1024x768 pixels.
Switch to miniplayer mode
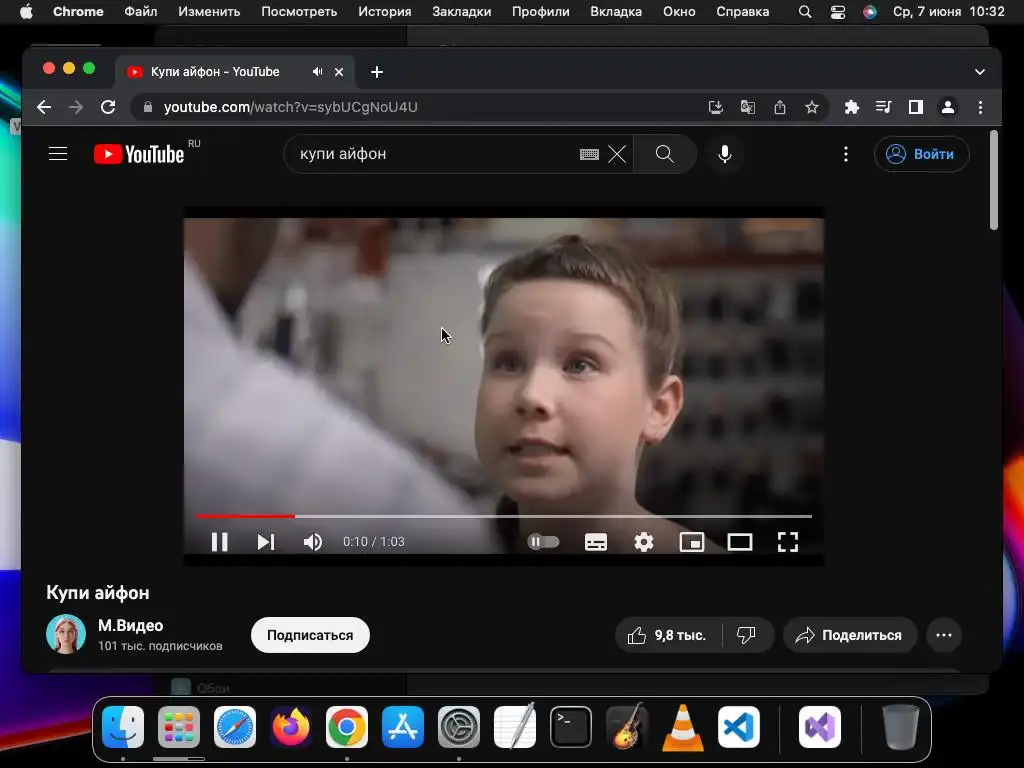[x=692, y=542]
